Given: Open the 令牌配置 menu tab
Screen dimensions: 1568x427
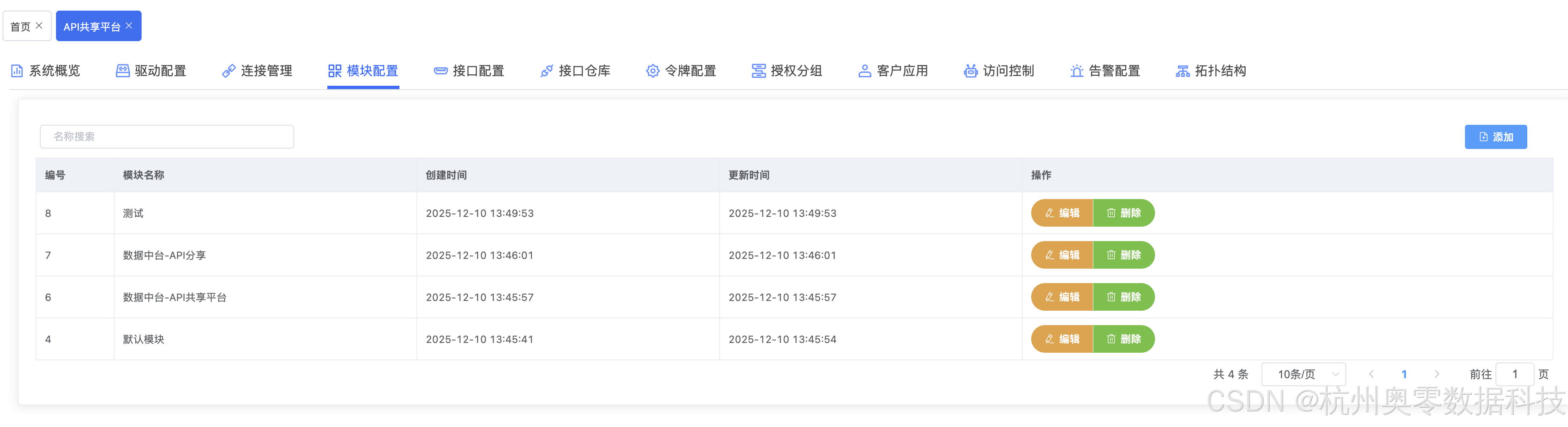Looking at the screenshot, I should [681, 70].
